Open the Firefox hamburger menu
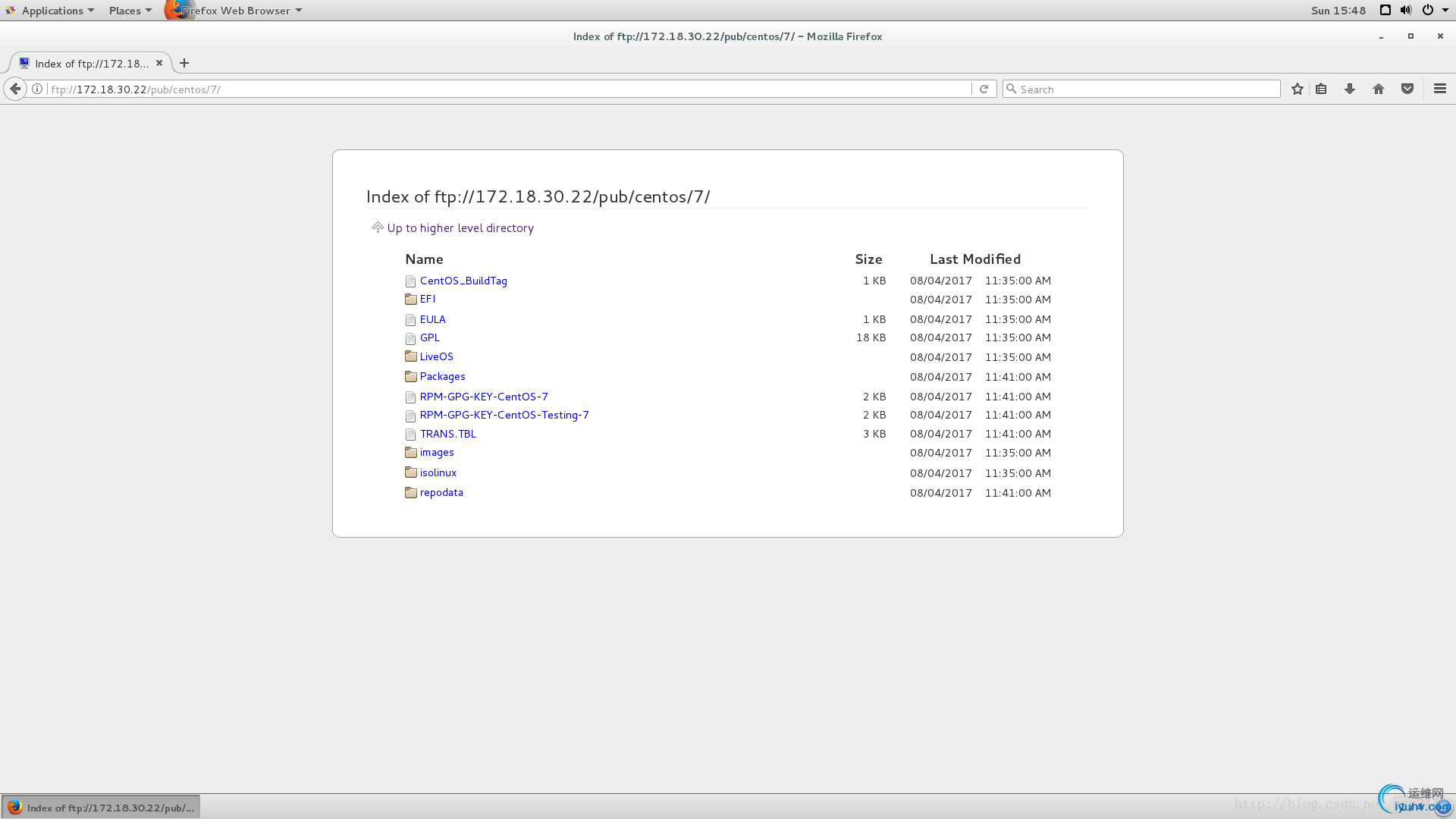Screen dimensions: 1456x819 1440,89
